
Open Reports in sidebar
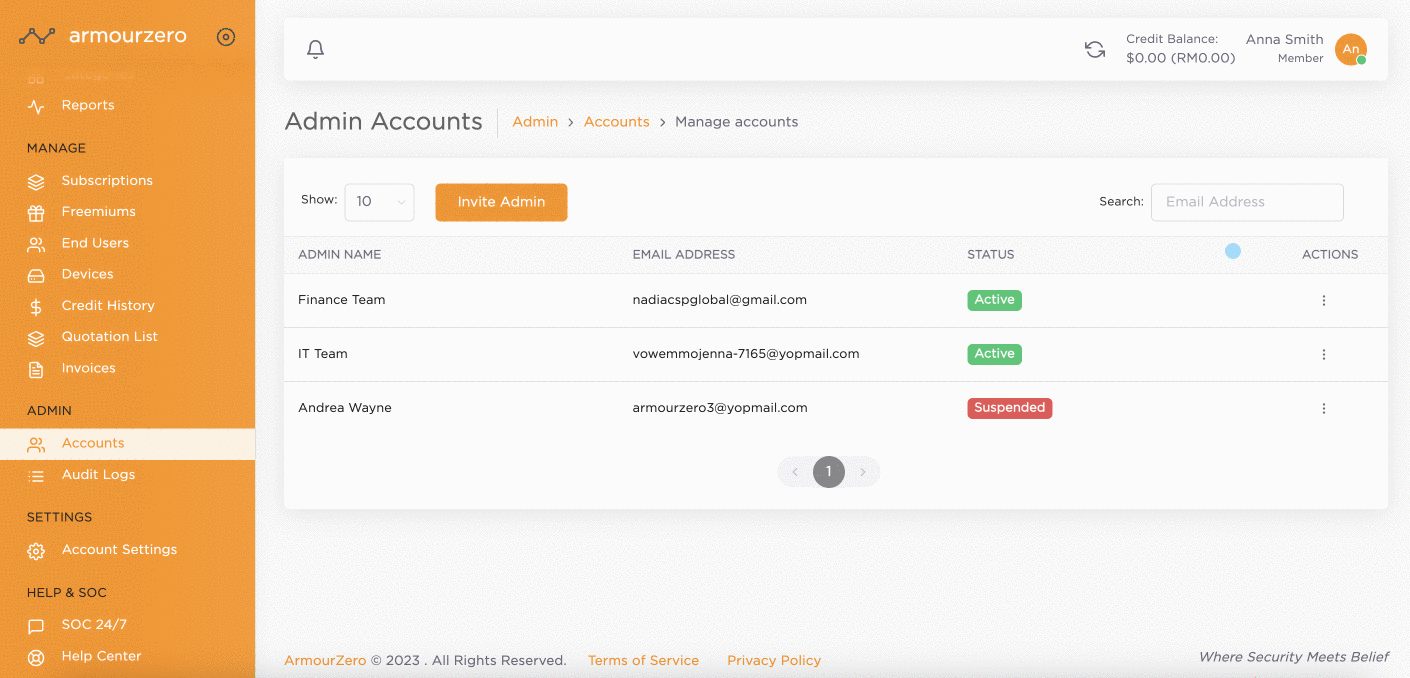click(88, 105)
